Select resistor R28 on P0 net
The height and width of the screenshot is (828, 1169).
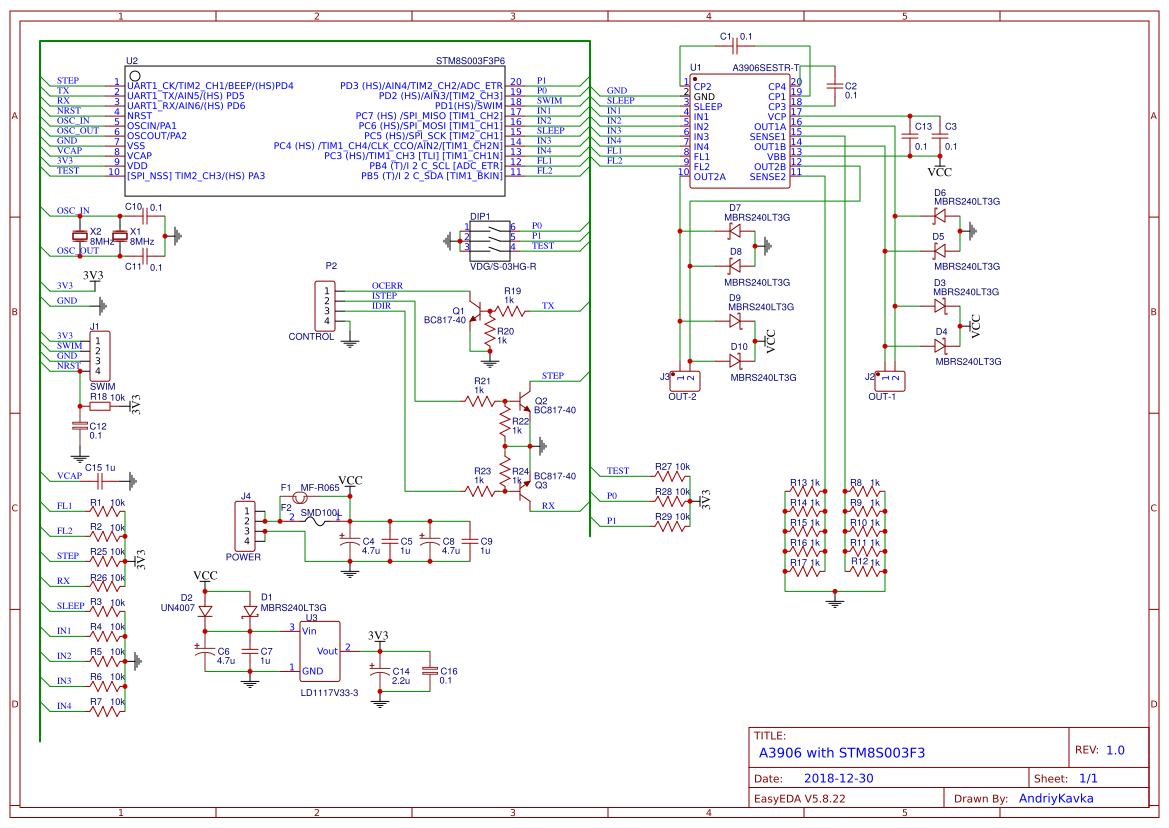pyautogui.click(x=670, y=502)
